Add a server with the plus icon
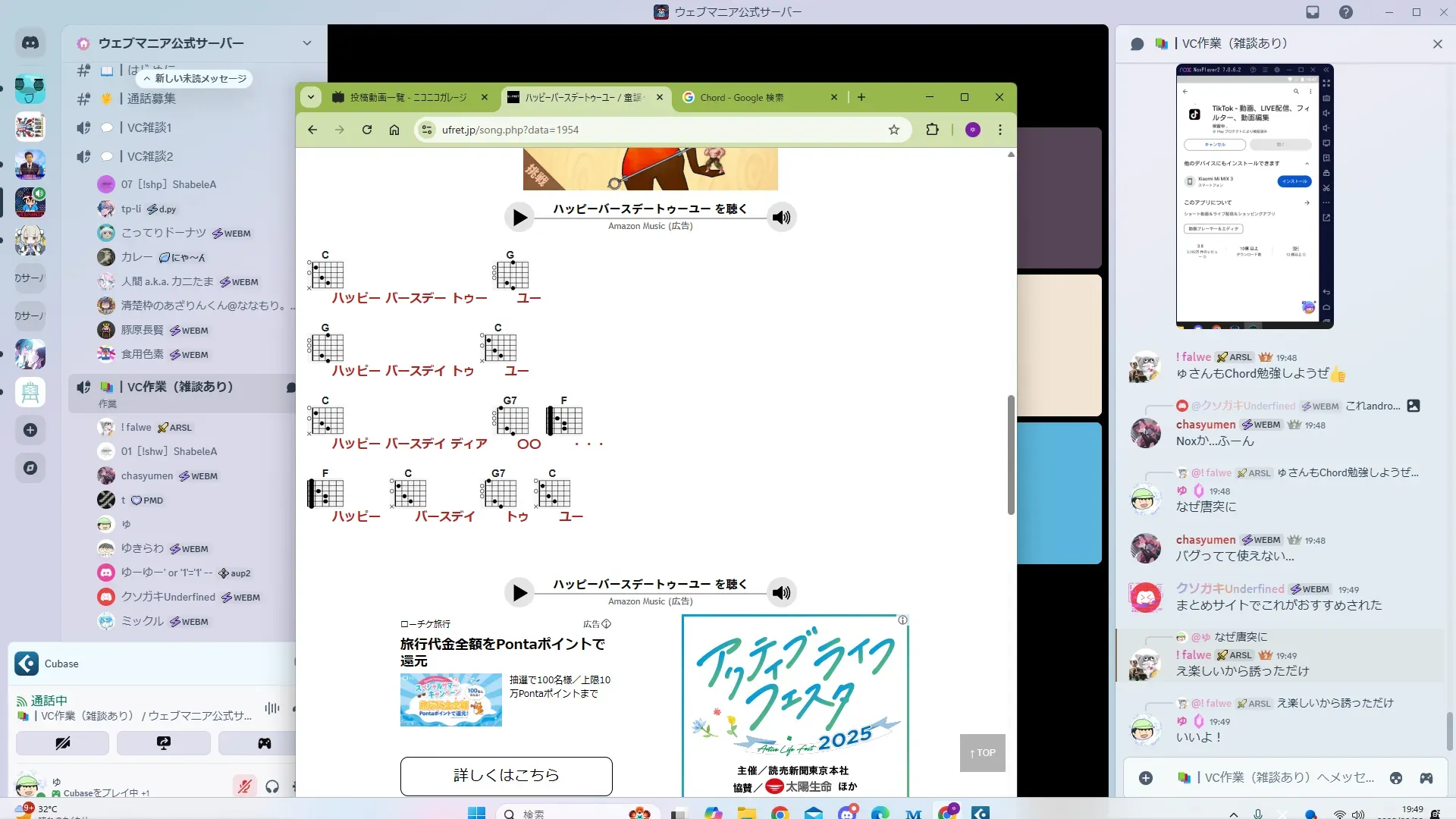 [30, 430]
